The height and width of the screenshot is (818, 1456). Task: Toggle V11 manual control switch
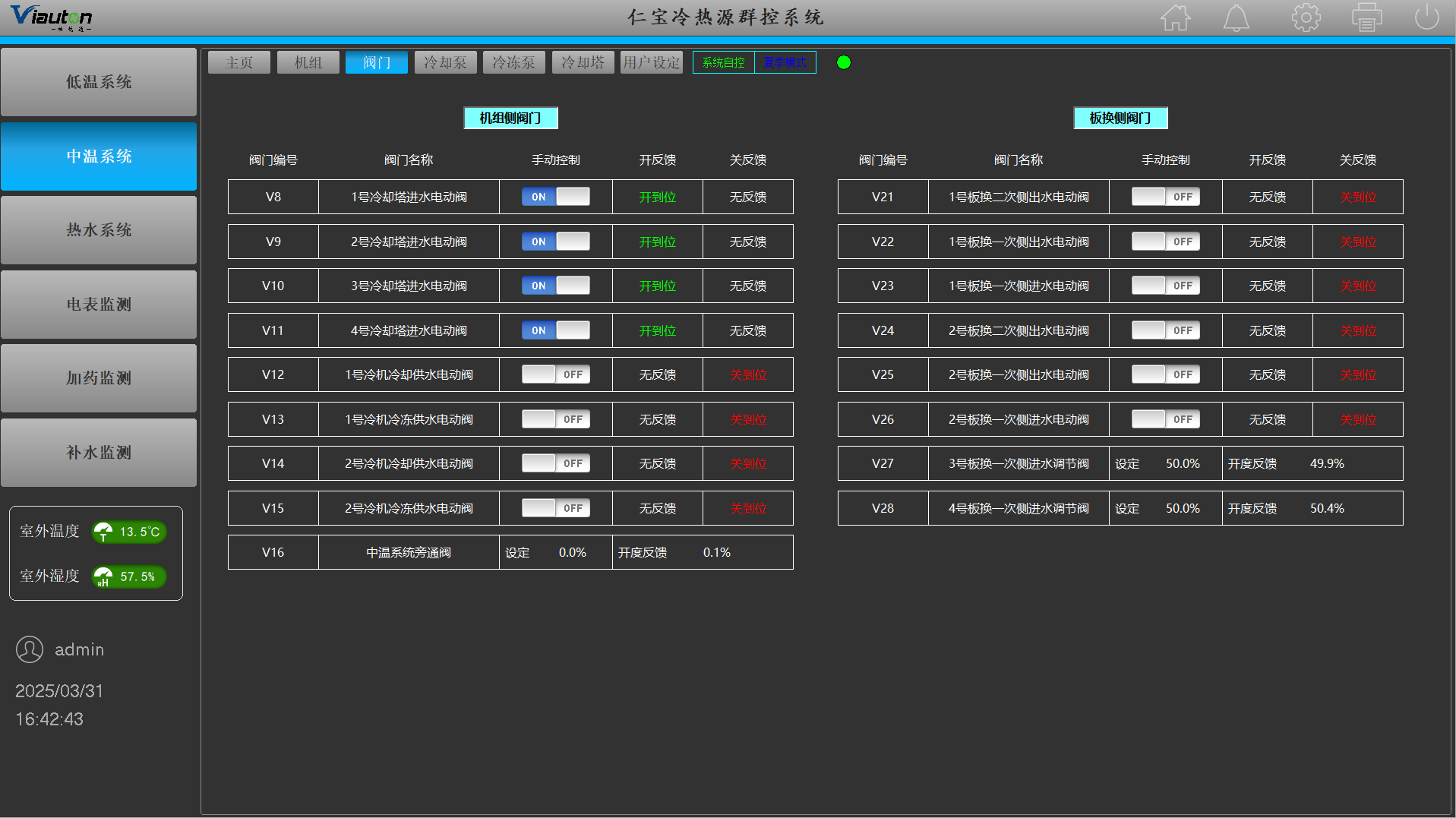556,330
